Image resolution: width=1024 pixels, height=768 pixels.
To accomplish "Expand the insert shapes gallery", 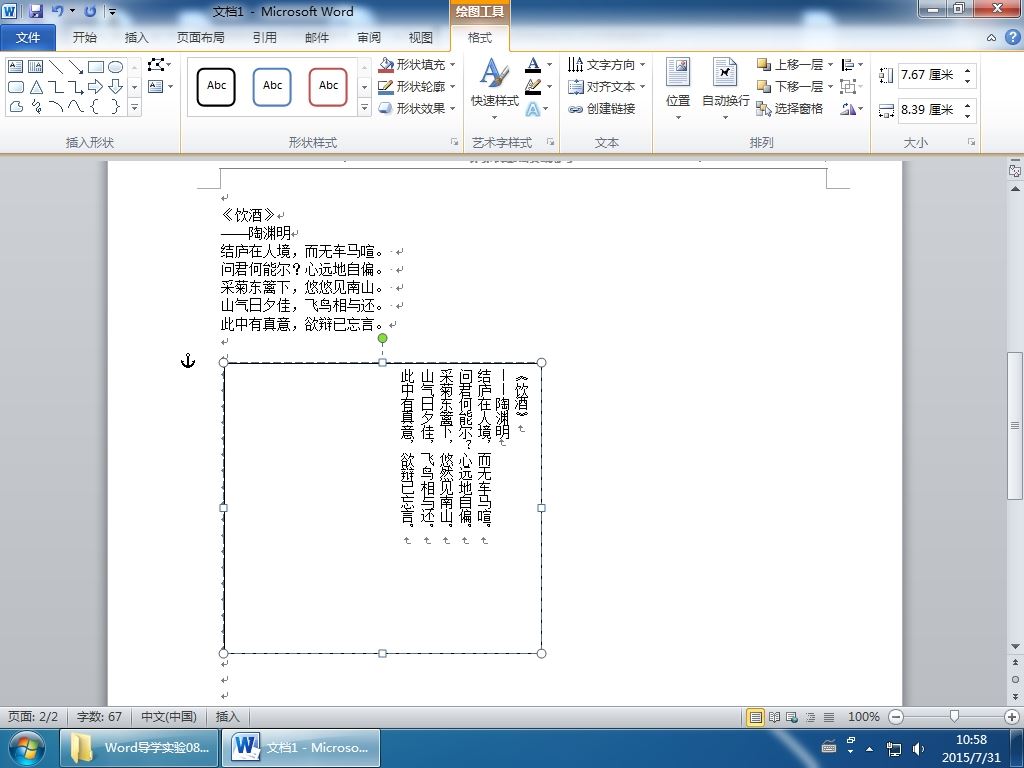I will pos(135,106).
